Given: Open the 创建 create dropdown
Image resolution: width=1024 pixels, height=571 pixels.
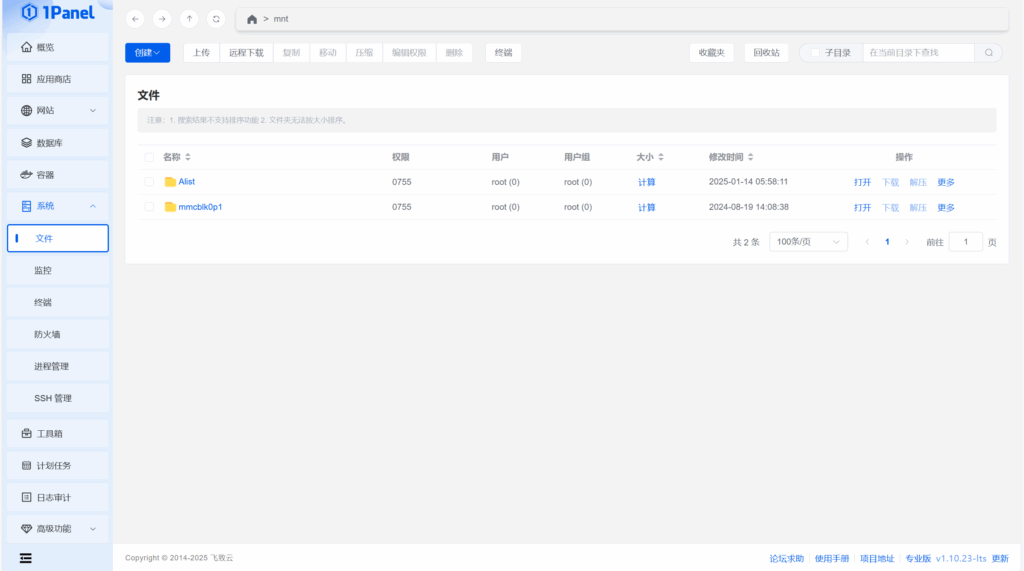Looking at the screenshot, I should tap(147, 53).
